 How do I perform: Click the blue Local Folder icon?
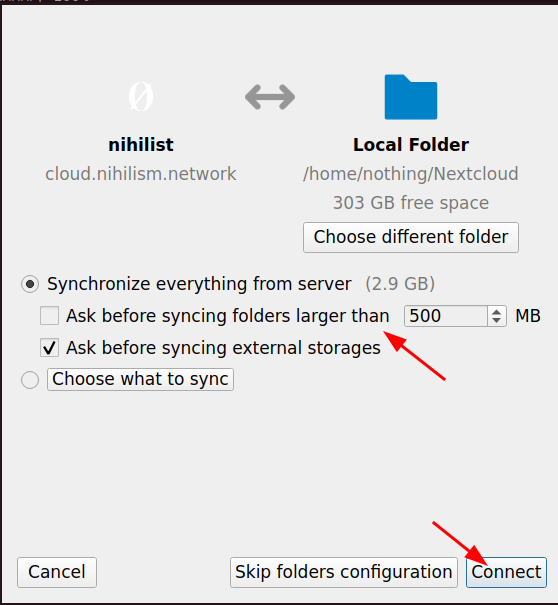(x=411, y=97)
